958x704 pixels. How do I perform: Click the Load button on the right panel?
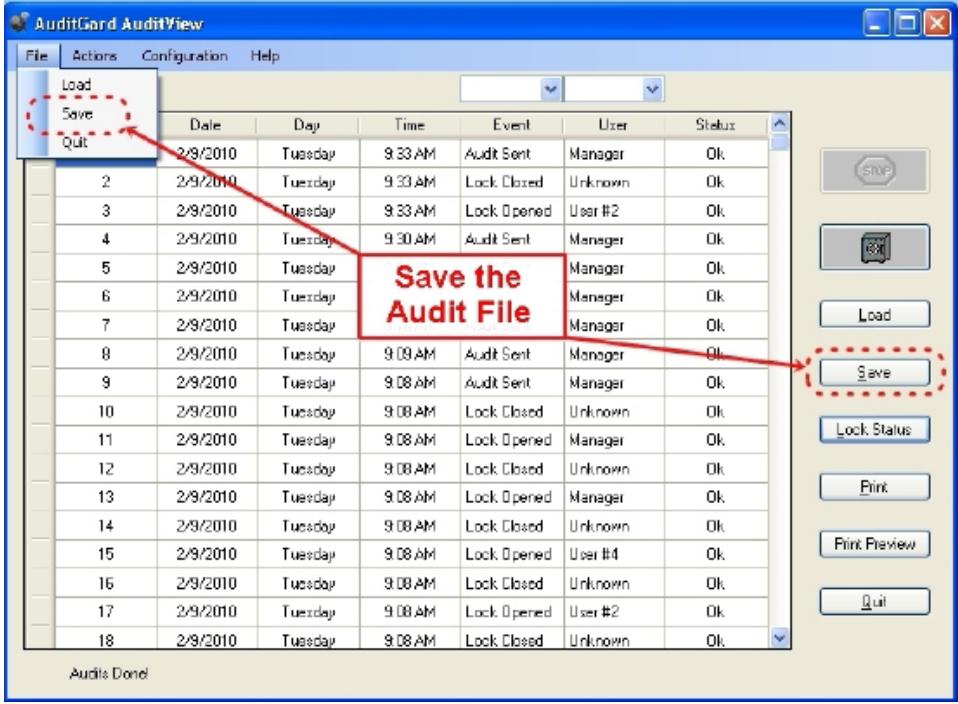[874, 315]
